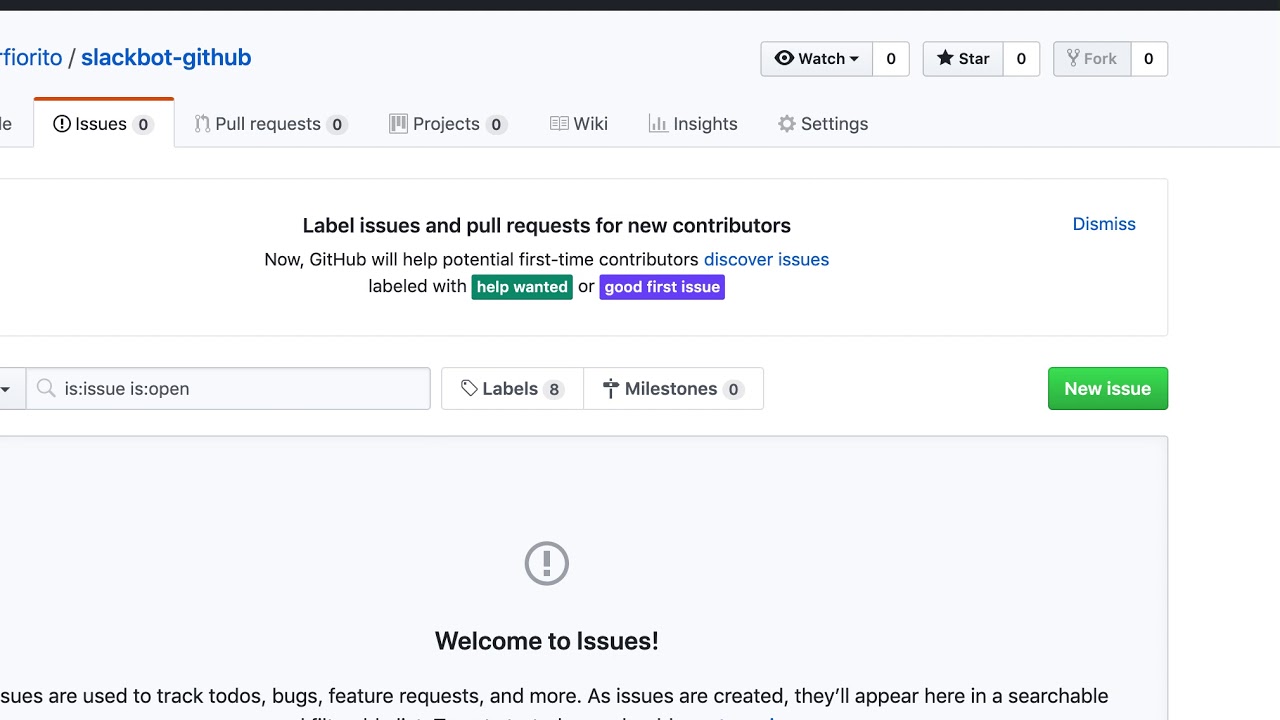Screen dimensions: 1280x720
Task: Open the Filters dropdown caret
Action: click(6, 389)
